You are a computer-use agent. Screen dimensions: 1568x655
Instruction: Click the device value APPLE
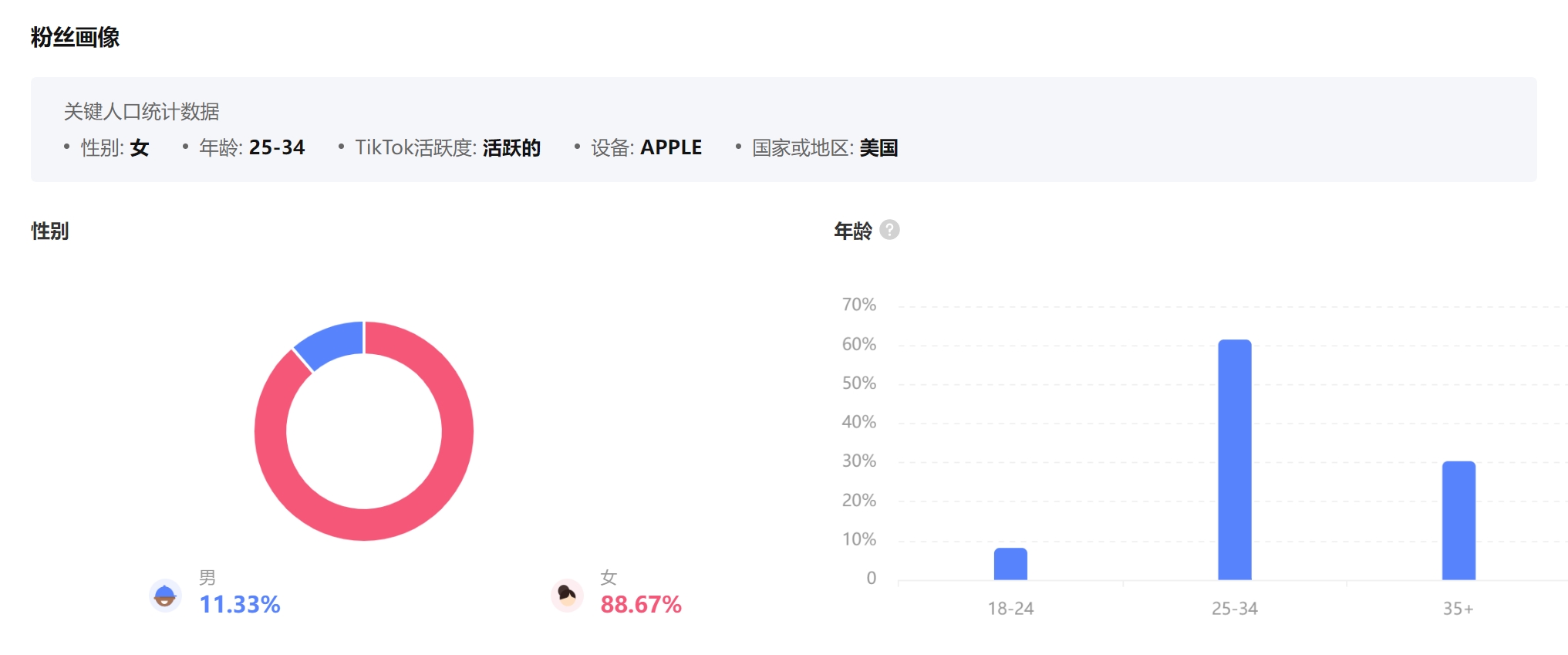[x=671, y=147]
